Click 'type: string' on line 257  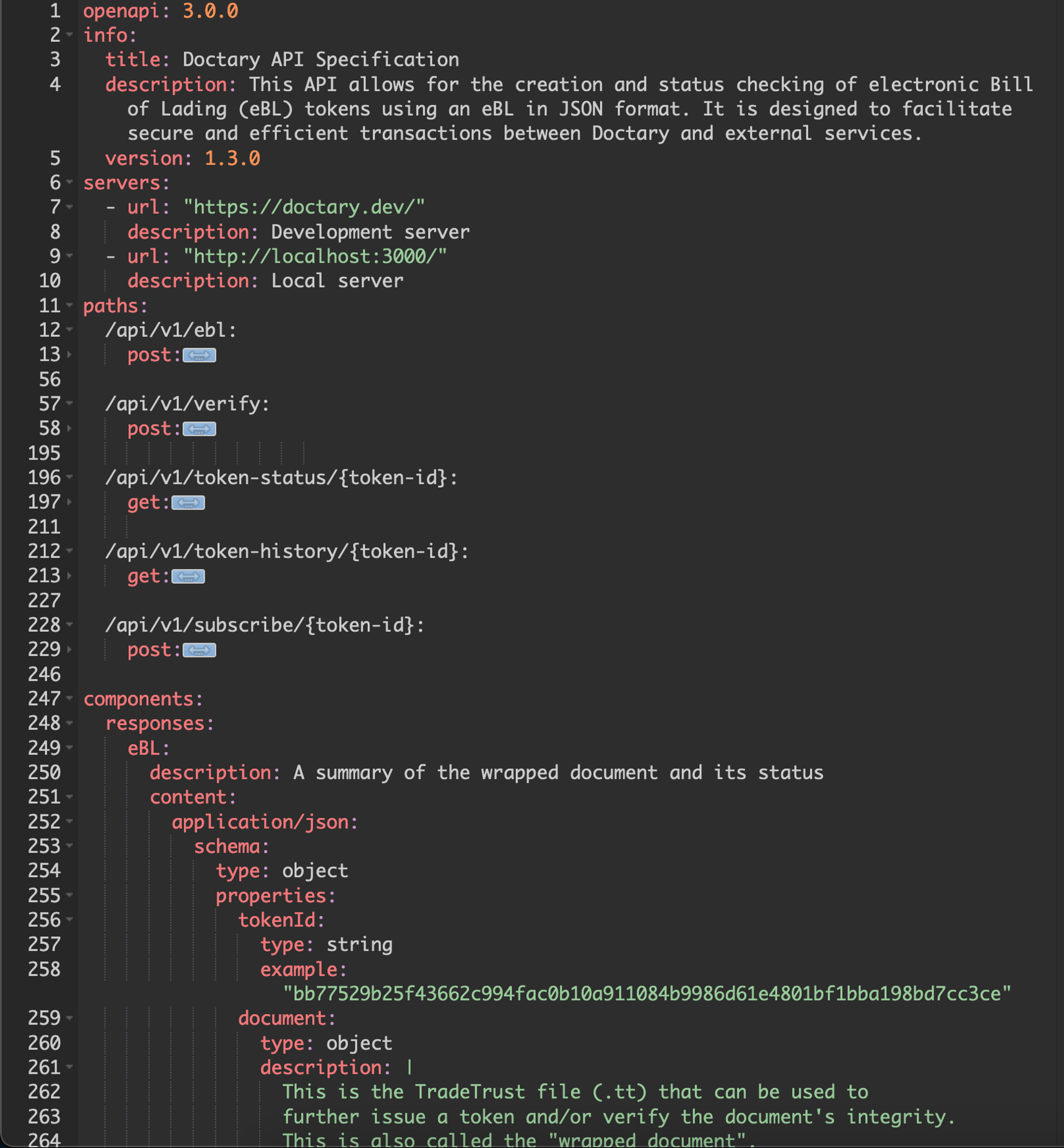tap(327, 944)
